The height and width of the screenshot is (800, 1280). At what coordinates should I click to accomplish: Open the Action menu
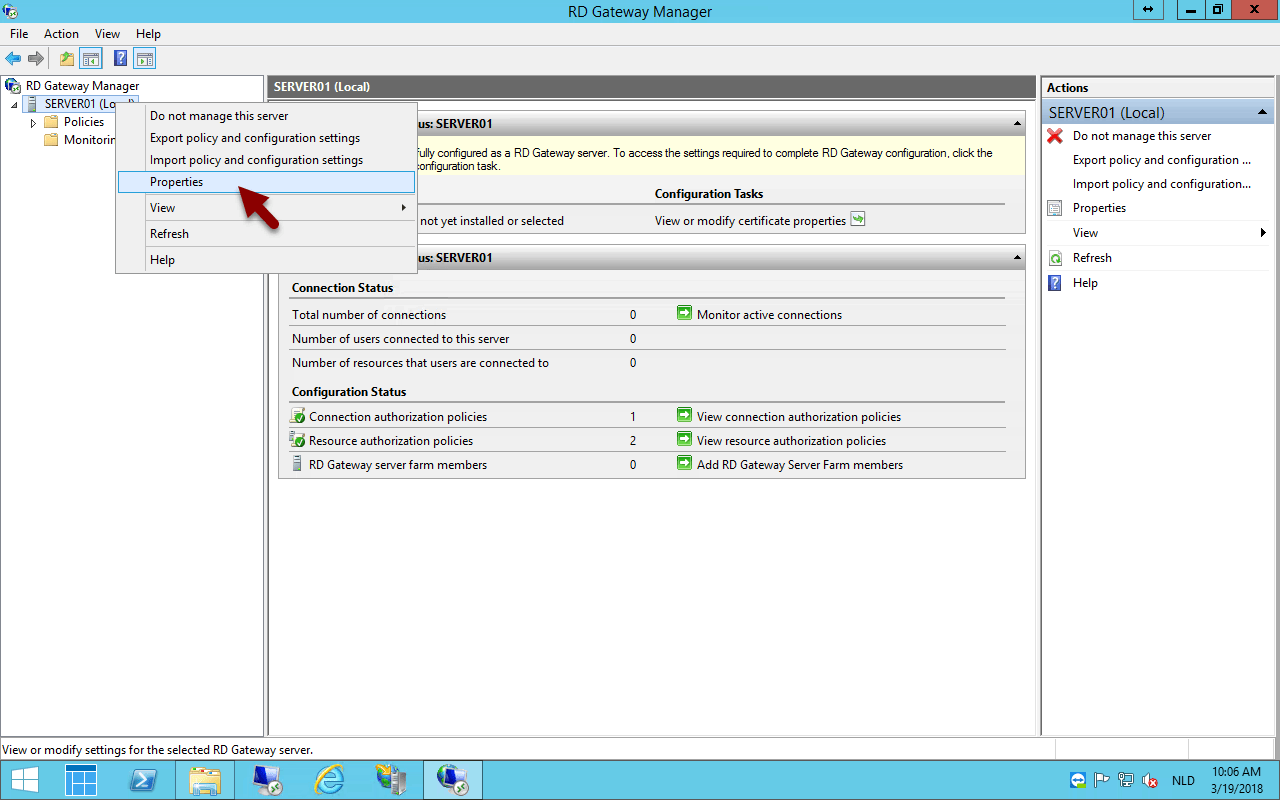pyautogui.click(x=61, y=34)
